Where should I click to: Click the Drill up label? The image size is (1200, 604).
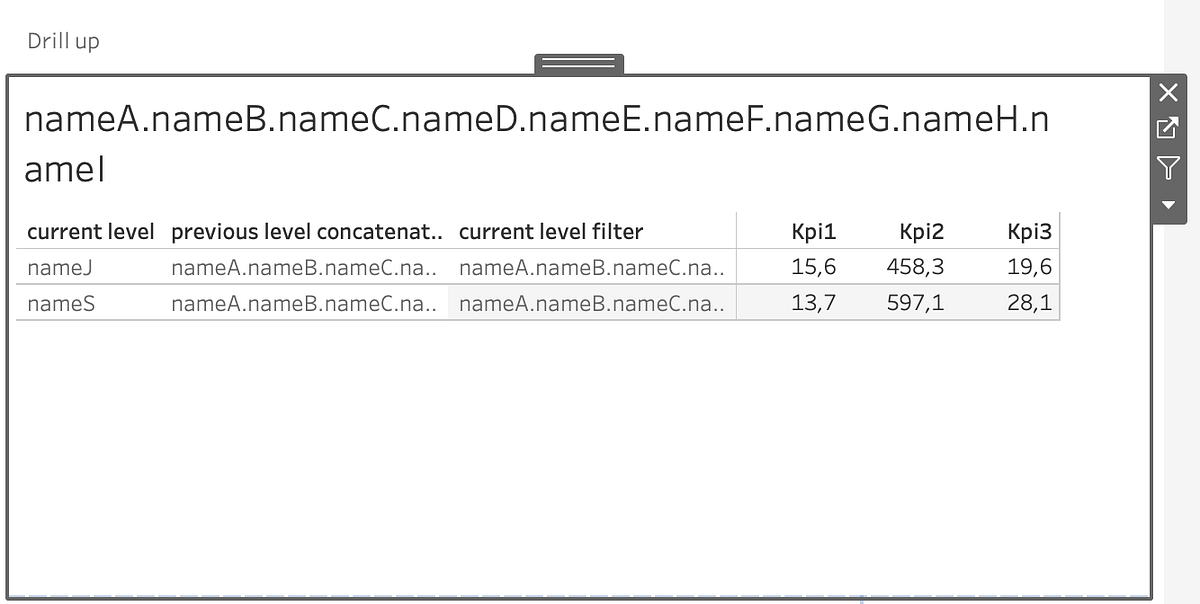pyautogui.click(x=64, y=41)
